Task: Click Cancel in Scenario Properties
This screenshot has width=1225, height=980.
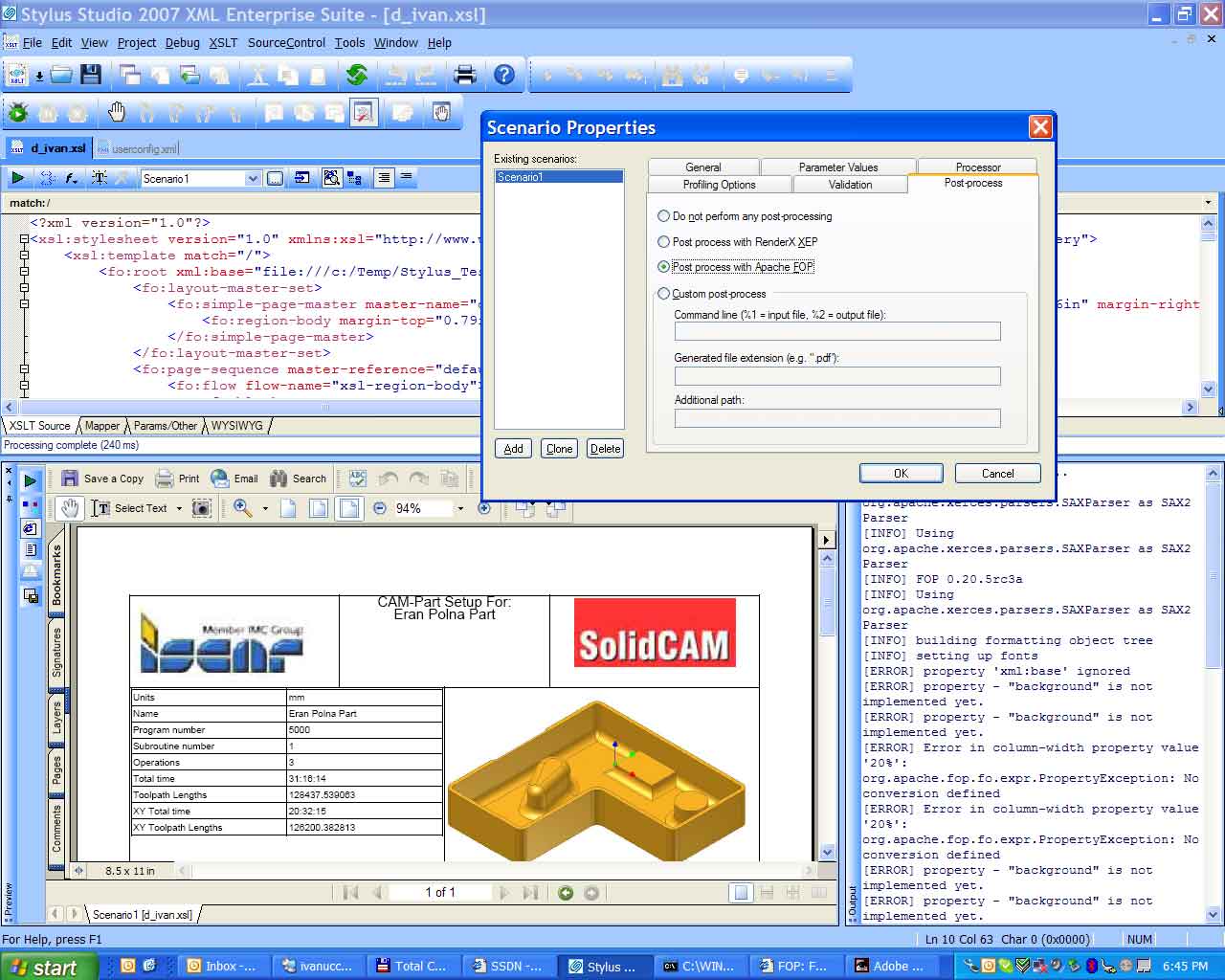Action: [x=997, y=474]
